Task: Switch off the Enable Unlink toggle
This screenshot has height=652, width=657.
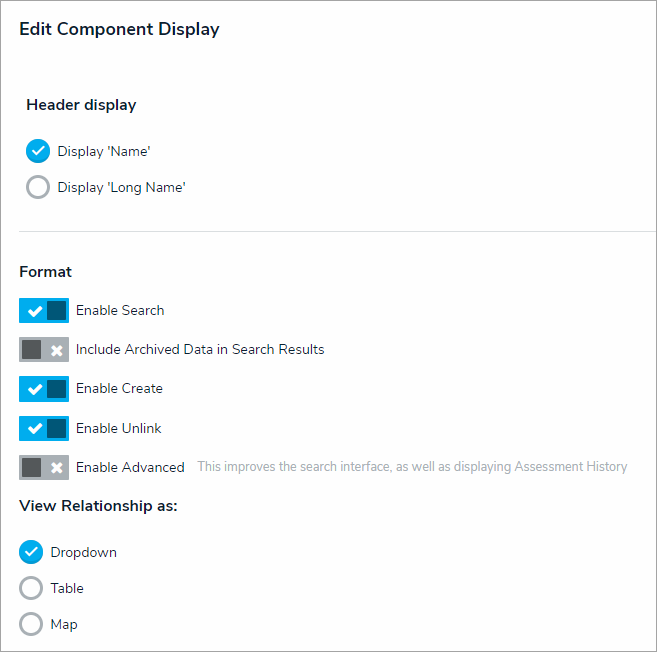Action: pyautogui.click(x=44, y=428)
